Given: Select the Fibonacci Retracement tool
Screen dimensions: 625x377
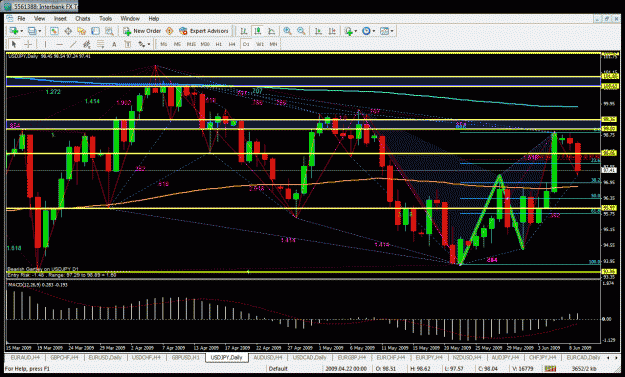Looking at the screenshot, I should point(100,44).
